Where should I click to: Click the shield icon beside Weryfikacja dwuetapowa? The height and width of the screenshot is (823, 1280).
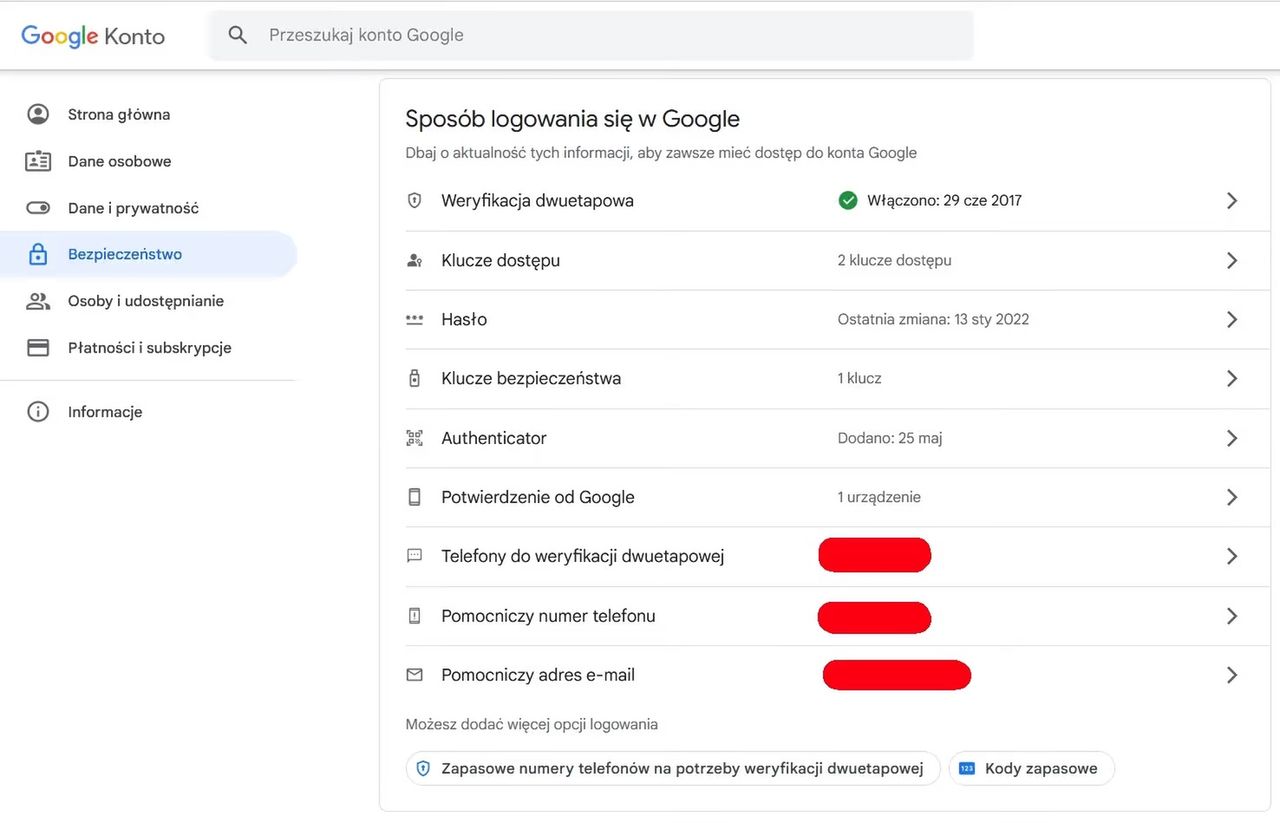coord(415,201)
